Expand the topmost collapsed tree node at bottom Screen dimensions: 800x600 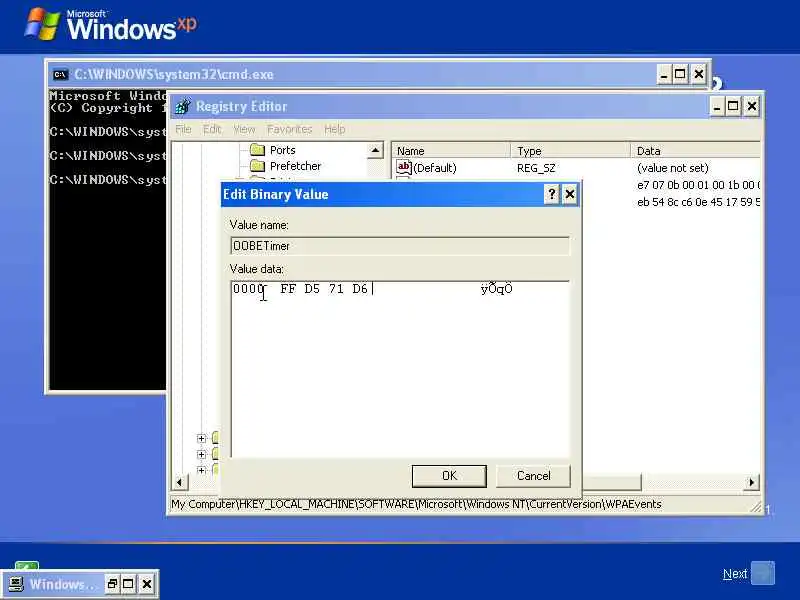click(201, 438)
